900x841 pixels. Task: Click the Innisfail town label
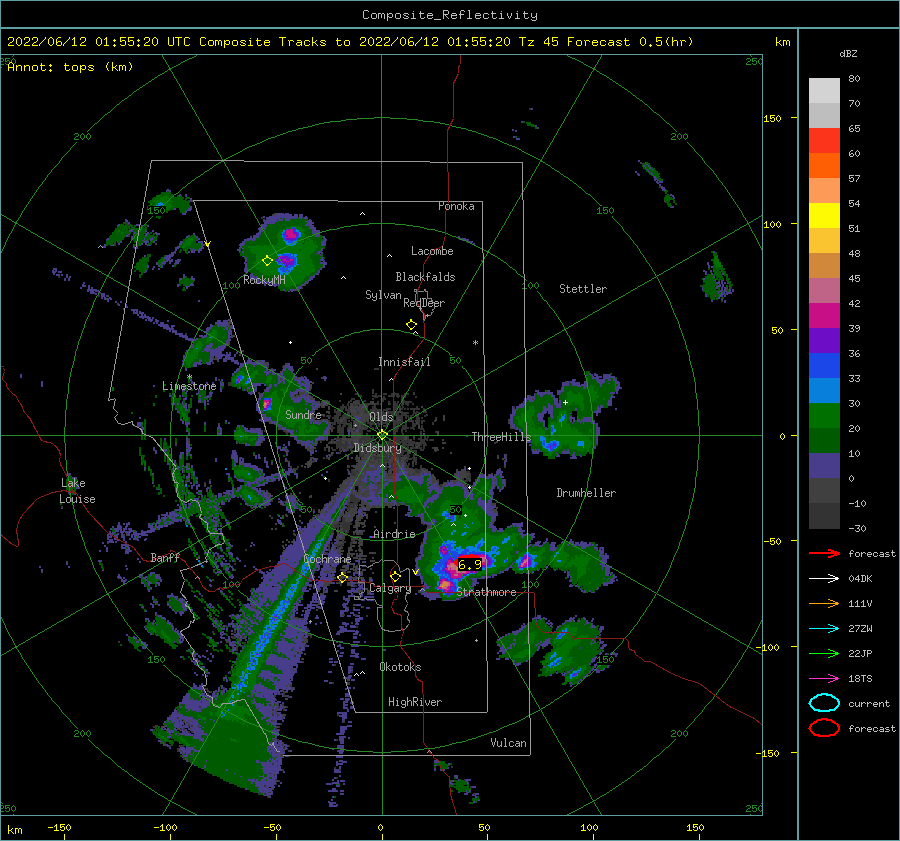(x=404, y=362)
